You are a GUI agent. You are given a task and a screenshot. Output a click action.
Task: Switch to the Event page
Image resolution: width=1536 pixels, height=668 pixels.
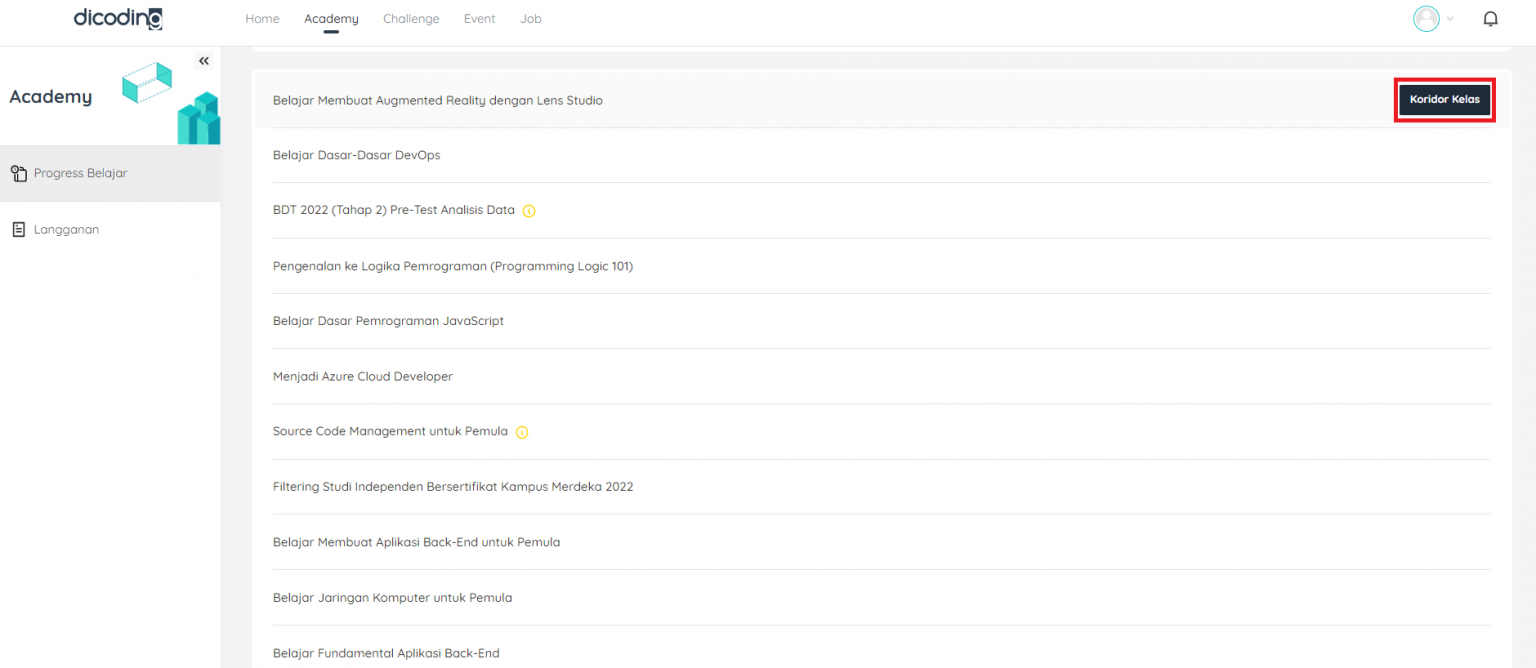479,19
